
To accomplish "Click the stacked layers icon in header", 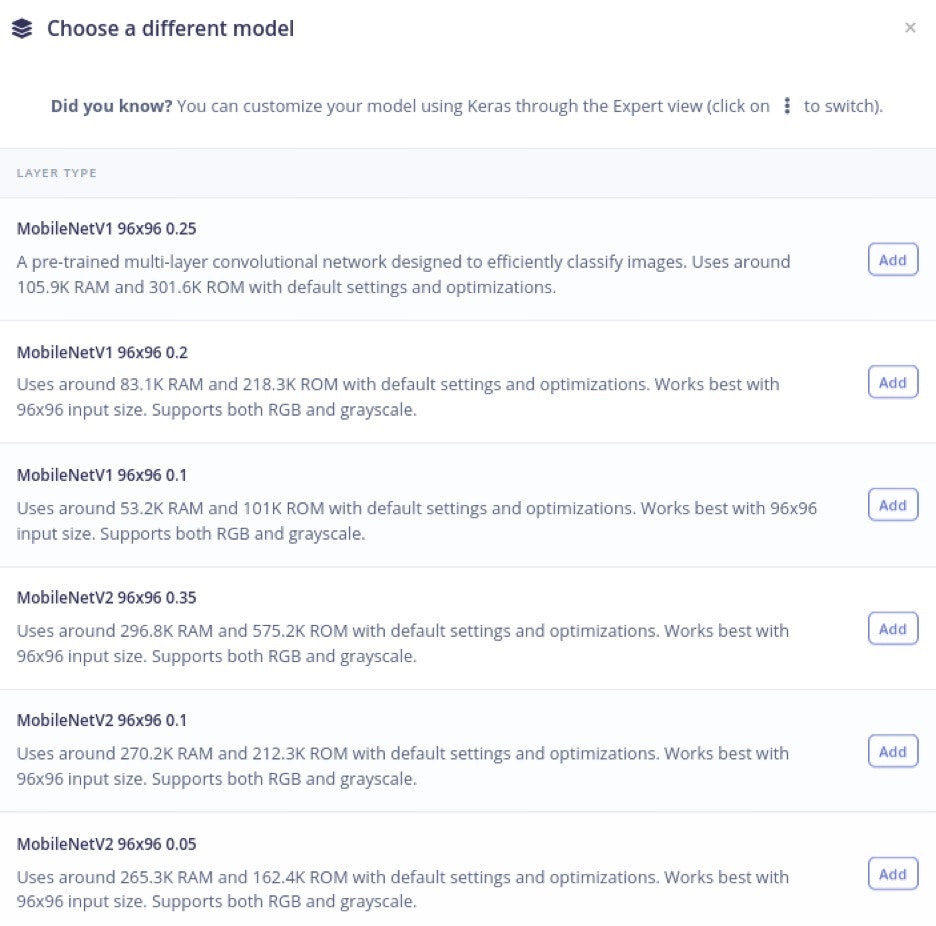I will [22, 29].
